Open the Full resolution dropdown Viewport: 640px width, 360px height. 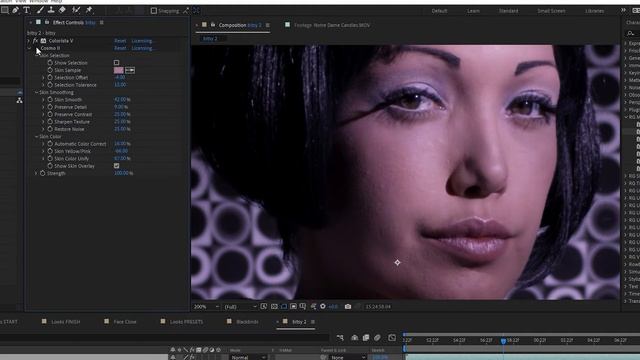tap(240, 307)
